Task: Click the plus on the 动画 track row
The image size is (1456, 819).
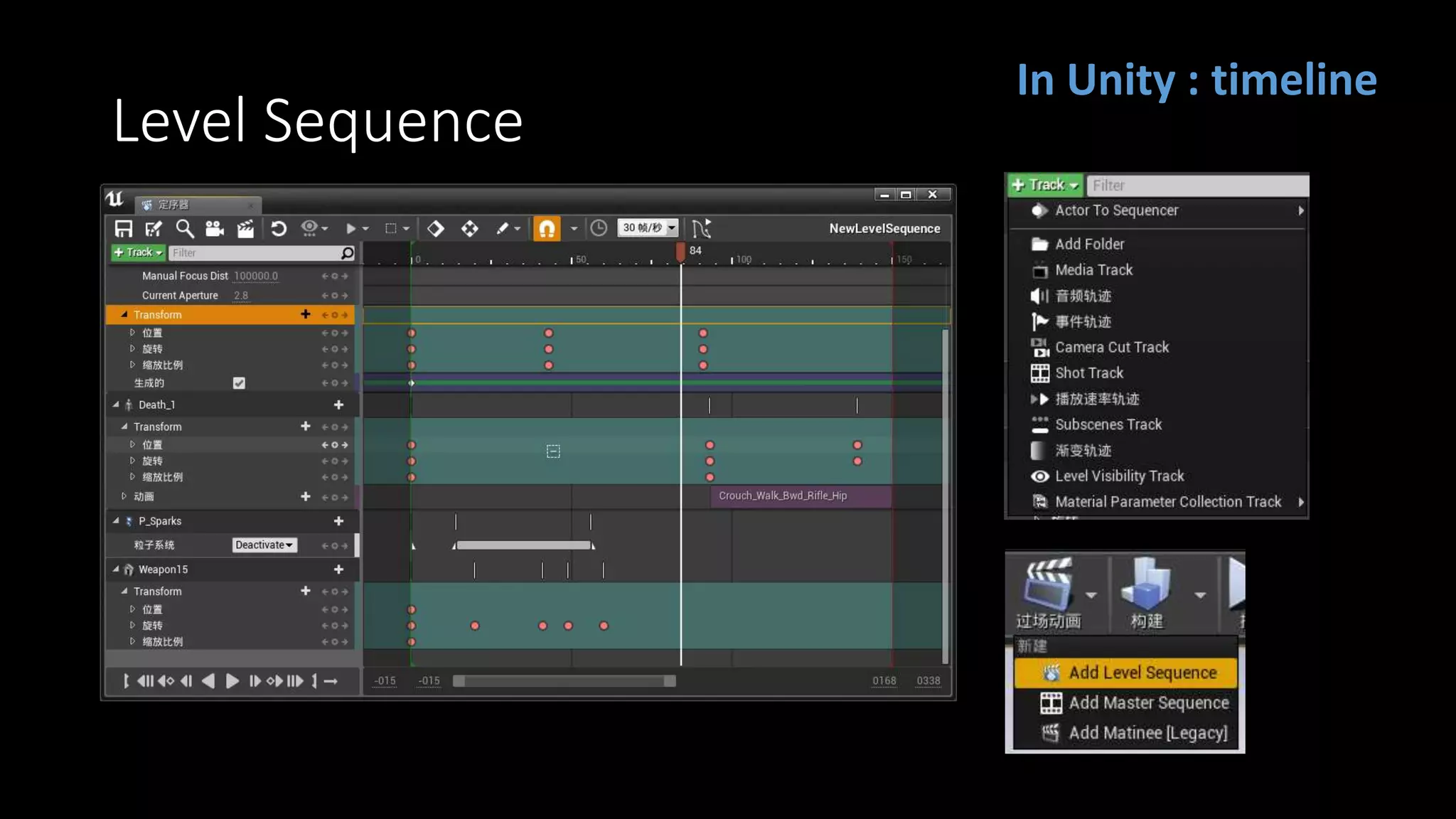Action: [306, 496]
